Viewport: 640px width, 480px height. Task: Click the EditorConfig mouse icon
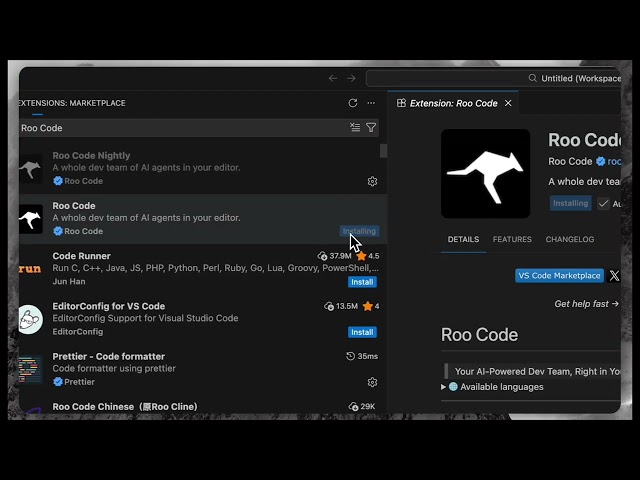31,319
